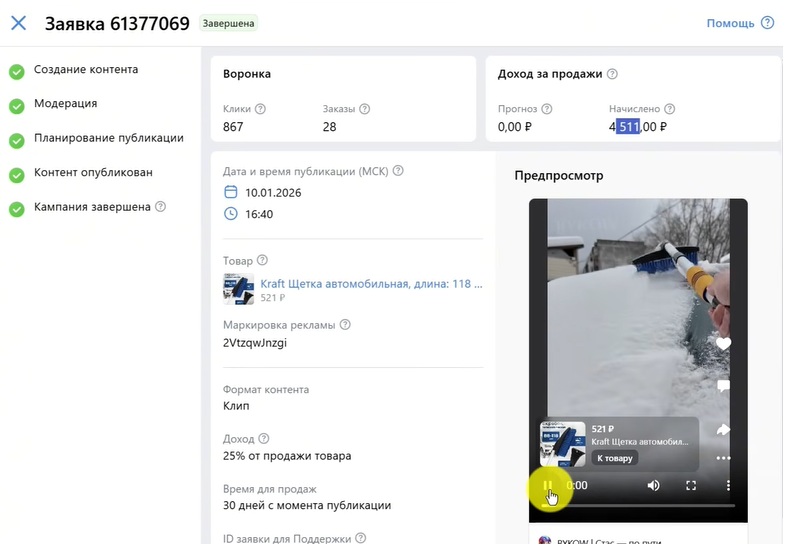Show the Клики tooltip icon
Viewport: 806px width, 555px height.
tap(261, 109)
